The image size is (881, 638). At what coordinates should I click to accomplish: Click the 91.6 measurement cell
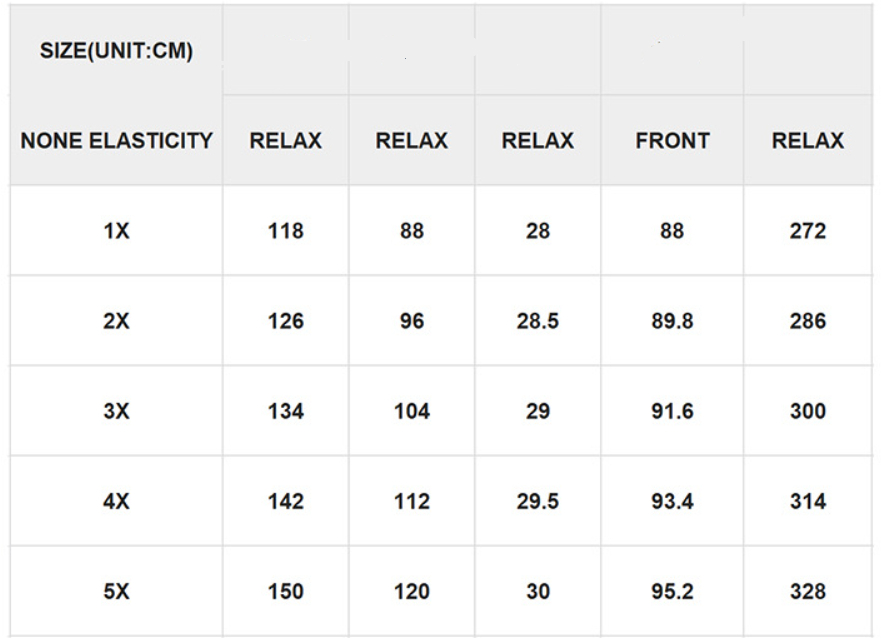click(672, 411)
